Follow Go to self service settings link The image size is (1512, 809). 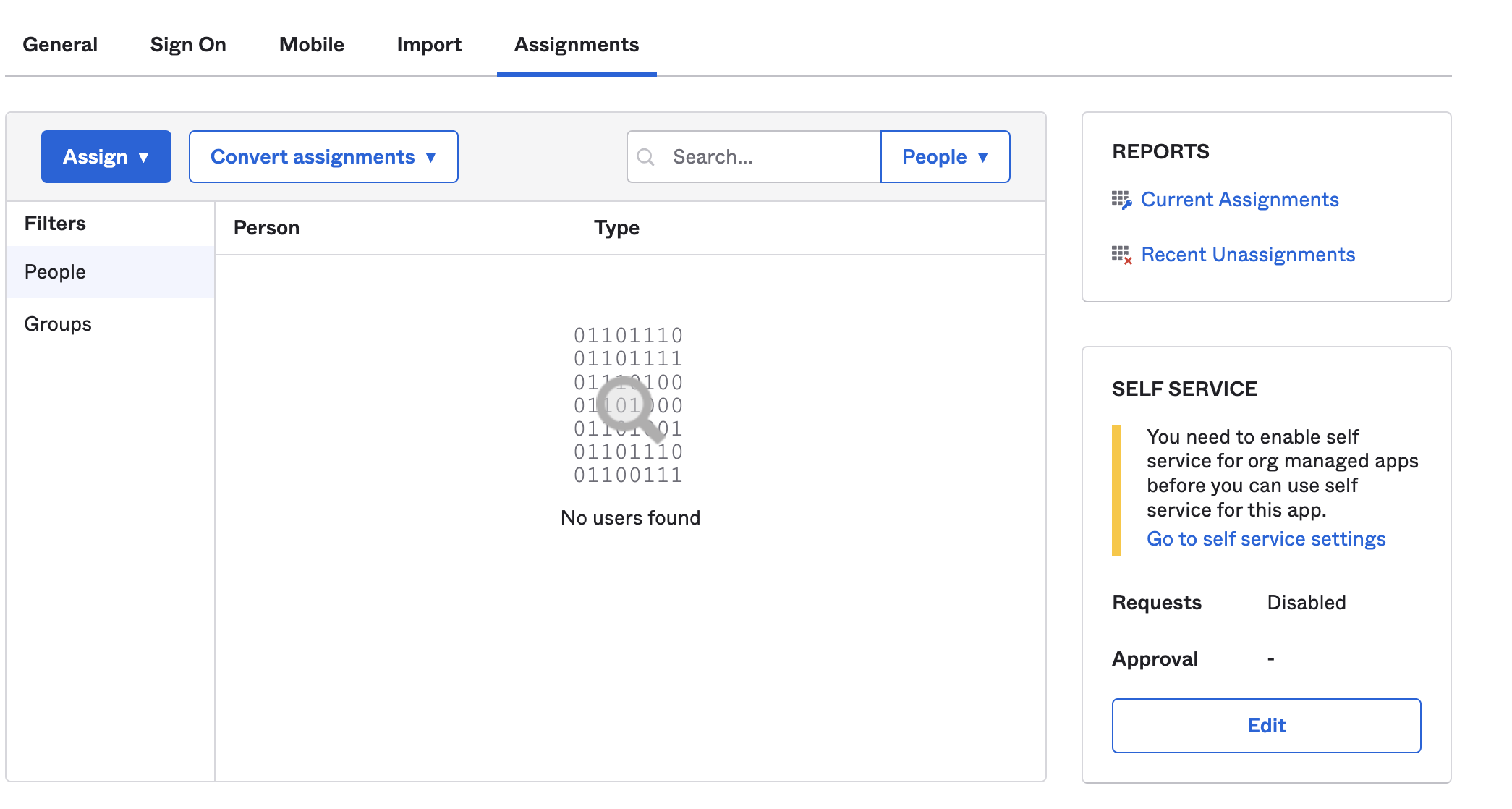click(1266, 539)
